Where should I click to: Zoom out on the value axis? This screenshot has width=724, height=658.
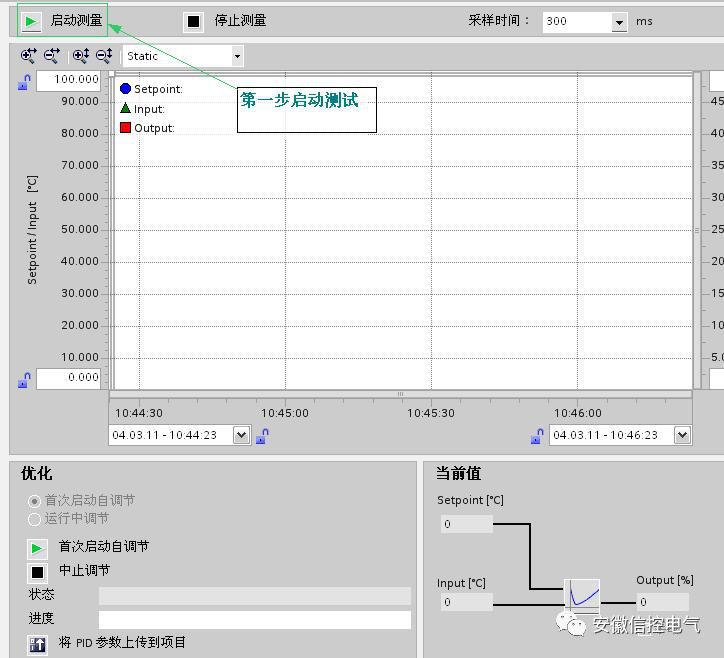point(104,56)
